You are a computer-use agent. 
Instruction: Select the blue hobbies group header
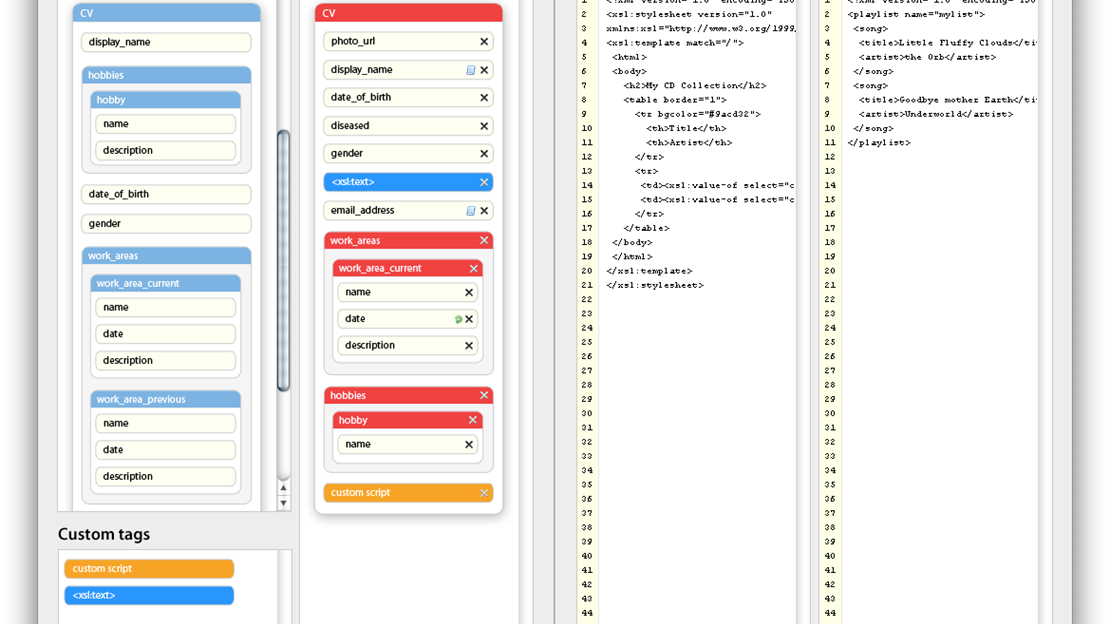(x=166, y=75)
